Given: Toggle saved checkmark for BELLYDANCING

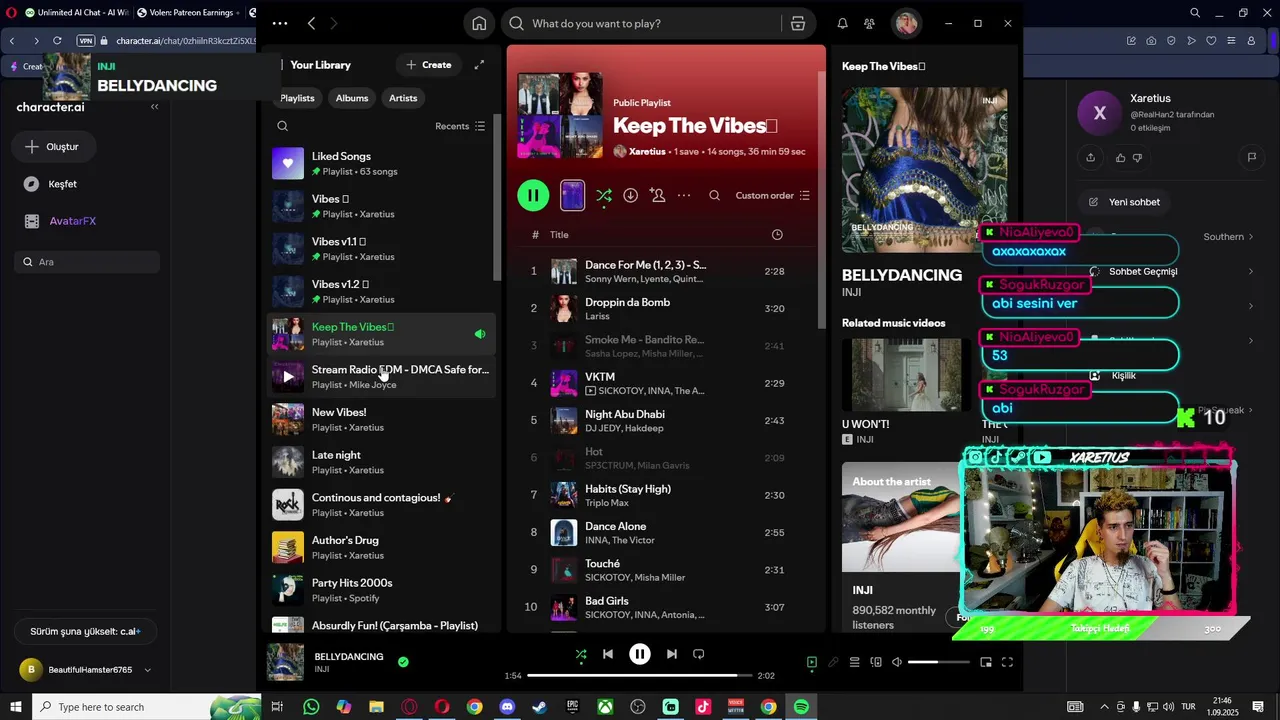Looking at the screenshot, I should coord(403,662).
